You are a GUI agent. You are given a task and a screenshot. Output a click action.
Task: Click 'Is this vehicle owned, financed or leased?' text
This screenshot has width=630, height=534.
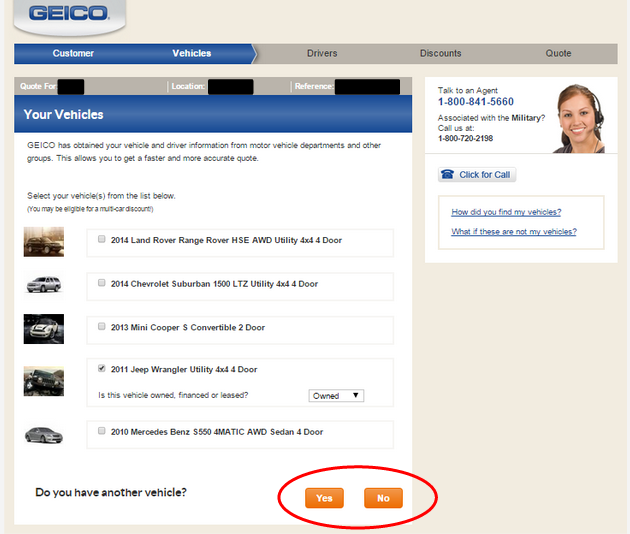tap(173, 395)
